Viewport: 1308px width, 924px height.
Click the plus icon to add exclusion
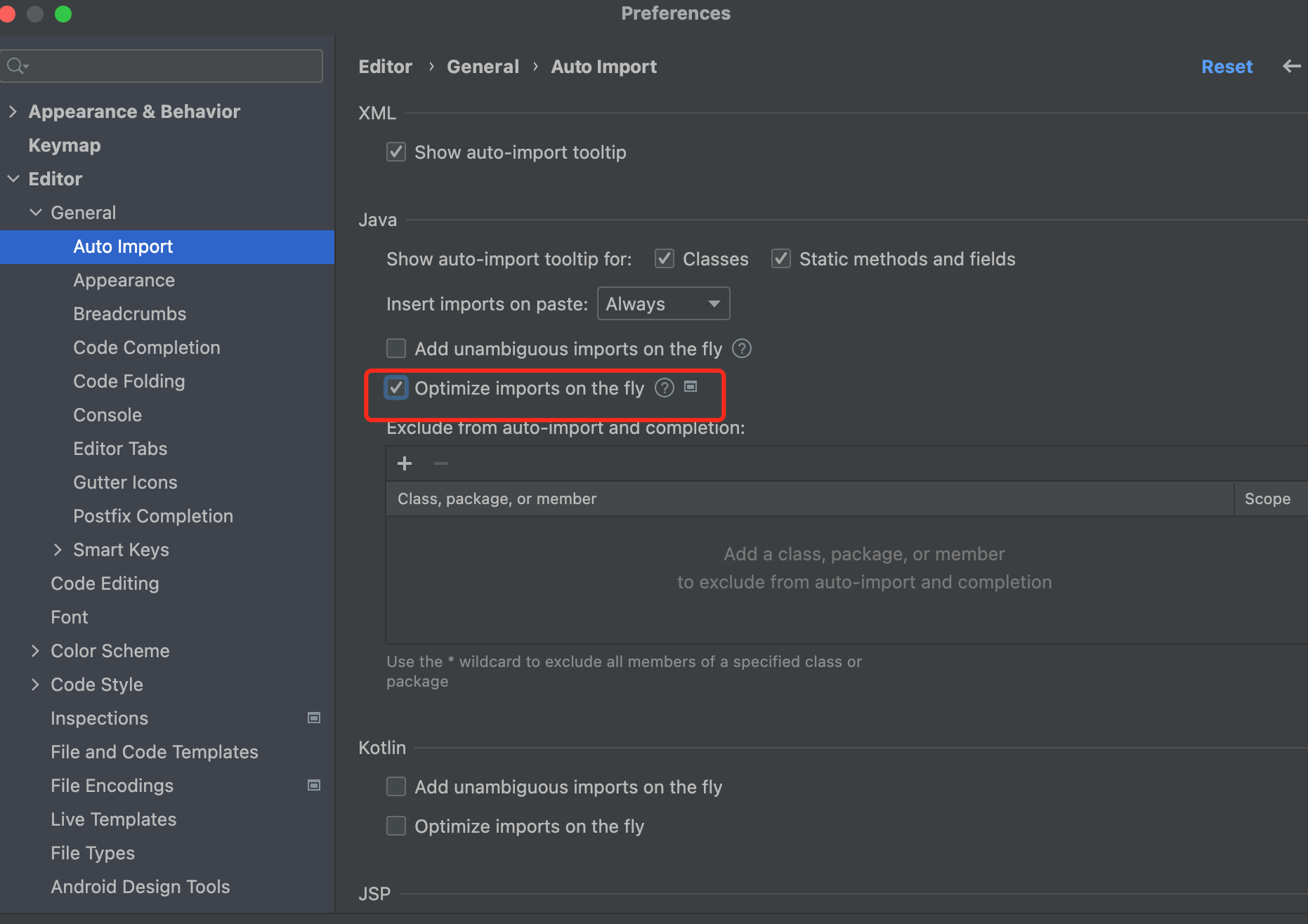coord(405,463)
